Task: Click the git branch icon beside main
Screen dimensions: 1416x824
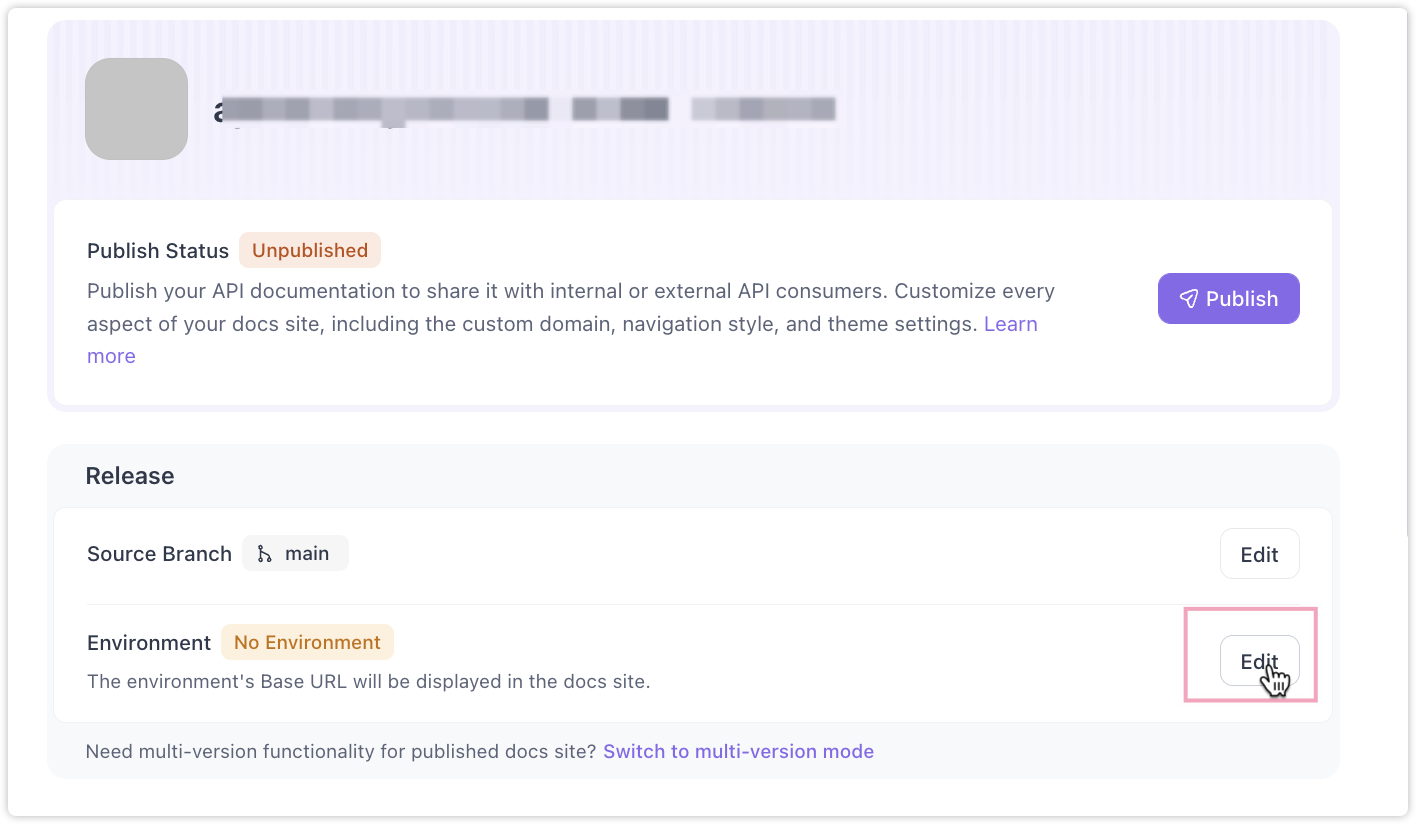Action: click(x=264, y=554)
